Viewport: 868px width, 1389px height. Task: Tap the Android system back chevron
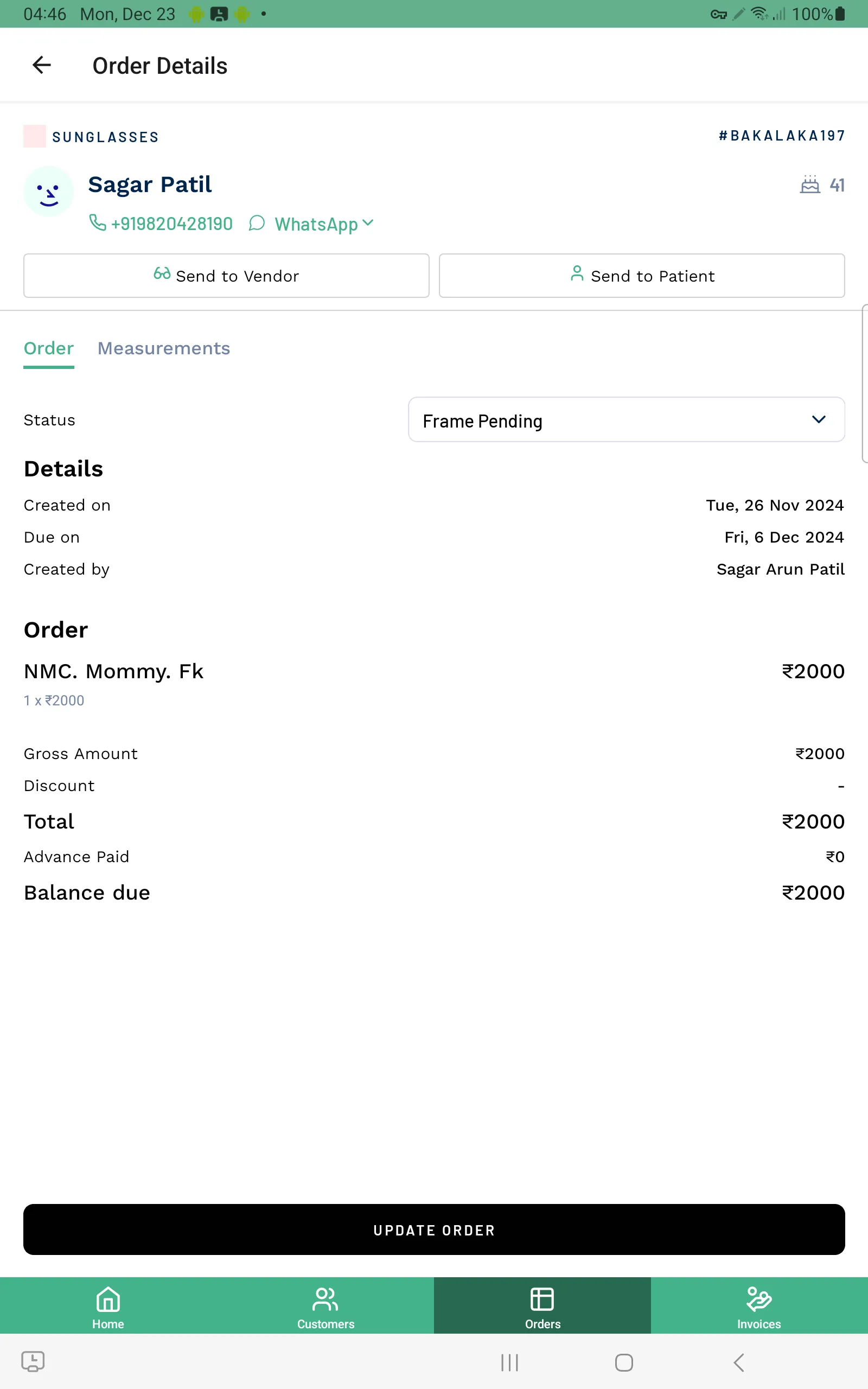pos(739,1362)
